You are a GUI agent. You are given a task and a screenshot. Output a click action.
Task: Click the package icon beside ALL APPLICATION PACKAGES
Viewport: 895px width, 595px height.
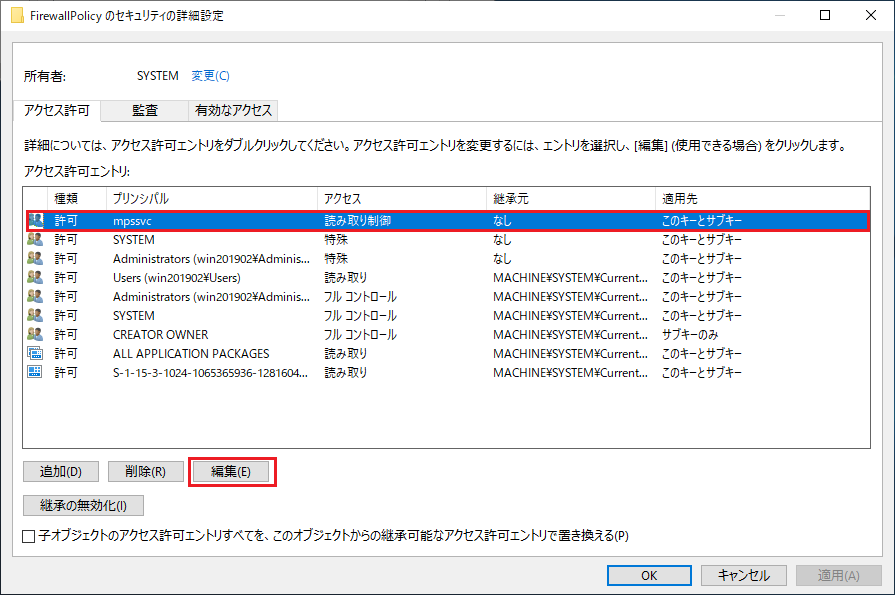coord(35,353)
